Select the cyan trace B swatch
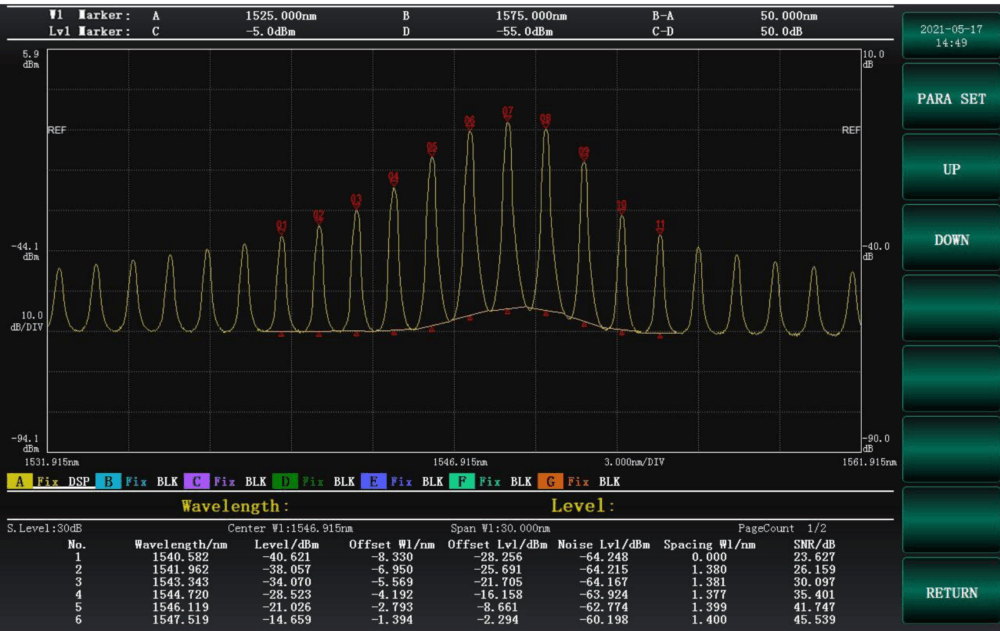Image resolution: width=1000 pixels, height=631 pixels. tap(108, 481)
